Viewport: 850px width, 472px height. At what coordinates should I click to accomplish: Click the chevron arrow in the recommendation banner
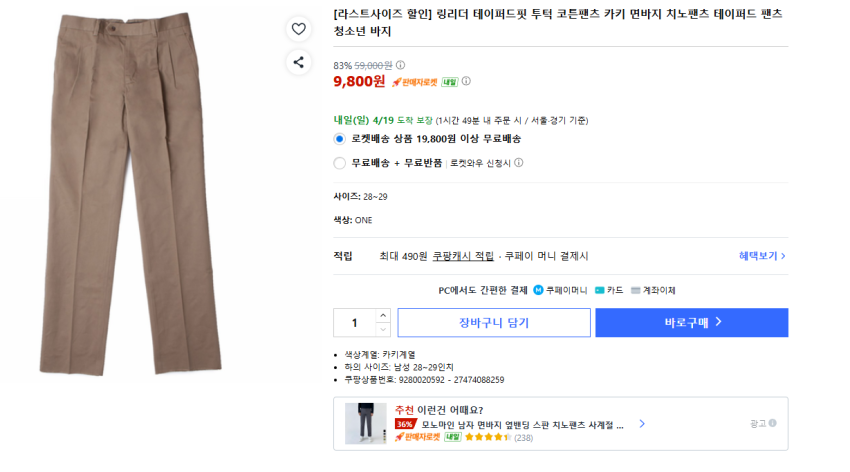(x=642, y=423)
